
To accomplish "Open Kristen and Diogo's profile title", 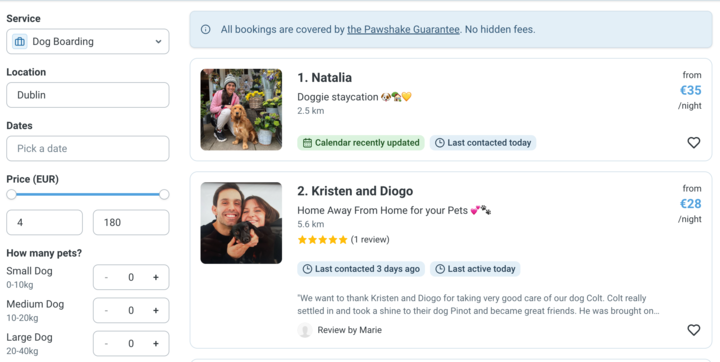I will [x=355, y=191].
